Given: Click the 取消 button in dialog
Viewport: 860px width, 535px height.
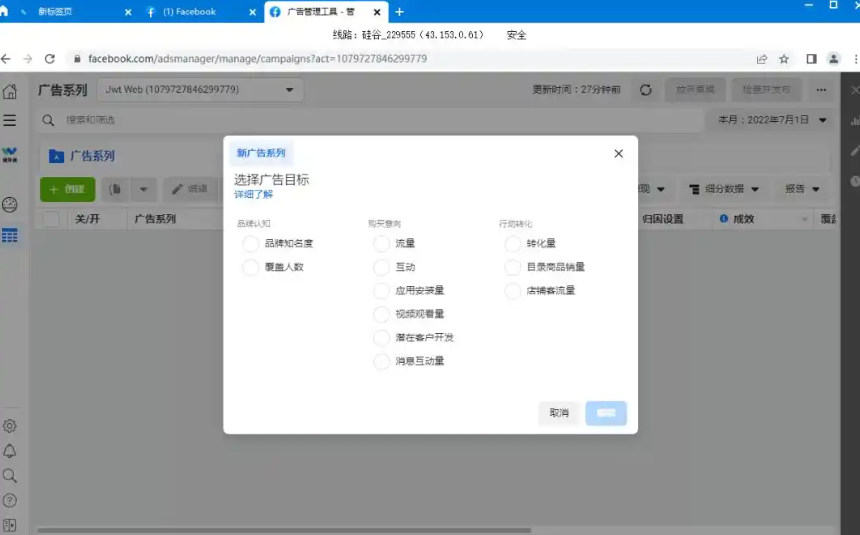Looking at the screenshot, I should coord(559,413).
